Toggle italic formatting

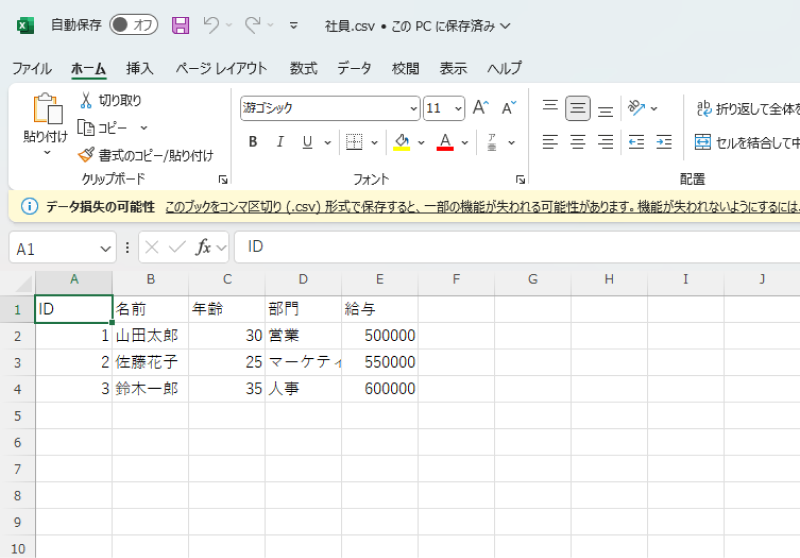pos(280,142)
